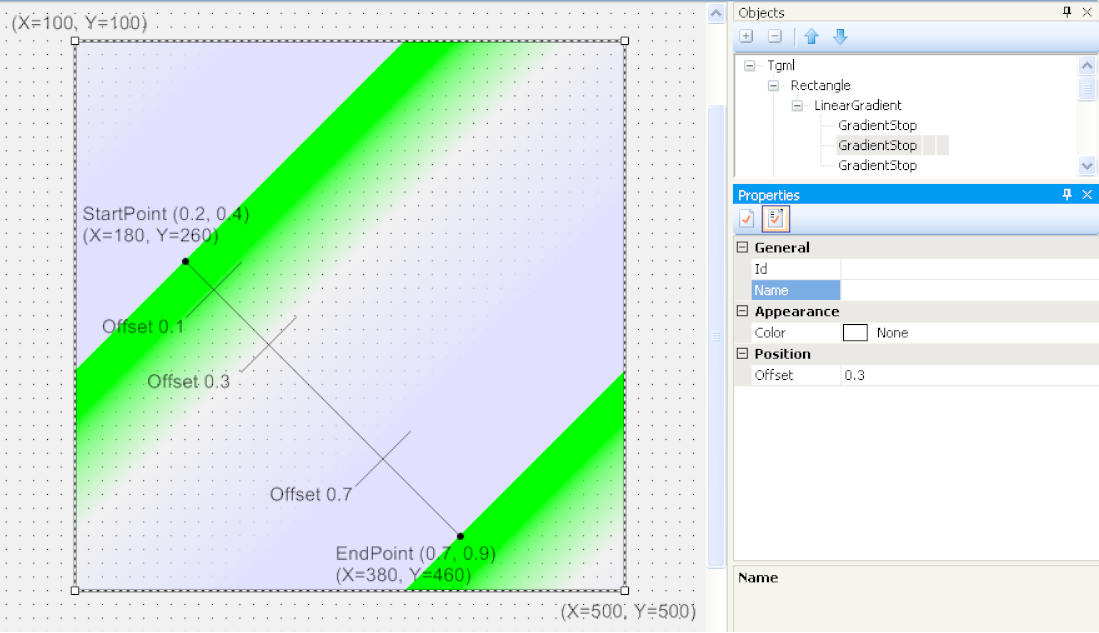Click the gradient EndPoint handle on the canvas
The image size is (1099, 633).
click(x=460, y=536)
